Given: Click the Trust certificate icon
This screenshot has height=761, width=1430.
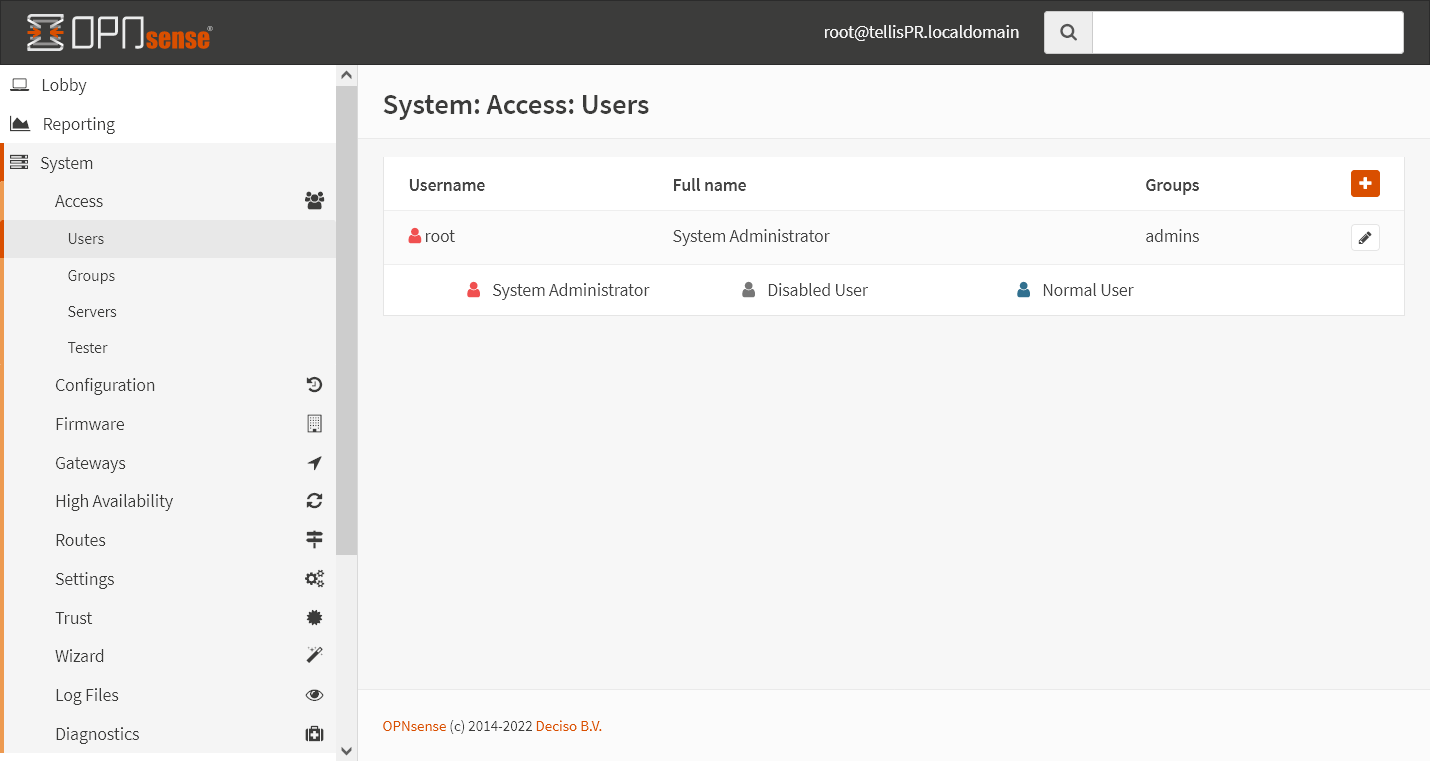Looking at the screenshot, I should [x=314, y=617].
